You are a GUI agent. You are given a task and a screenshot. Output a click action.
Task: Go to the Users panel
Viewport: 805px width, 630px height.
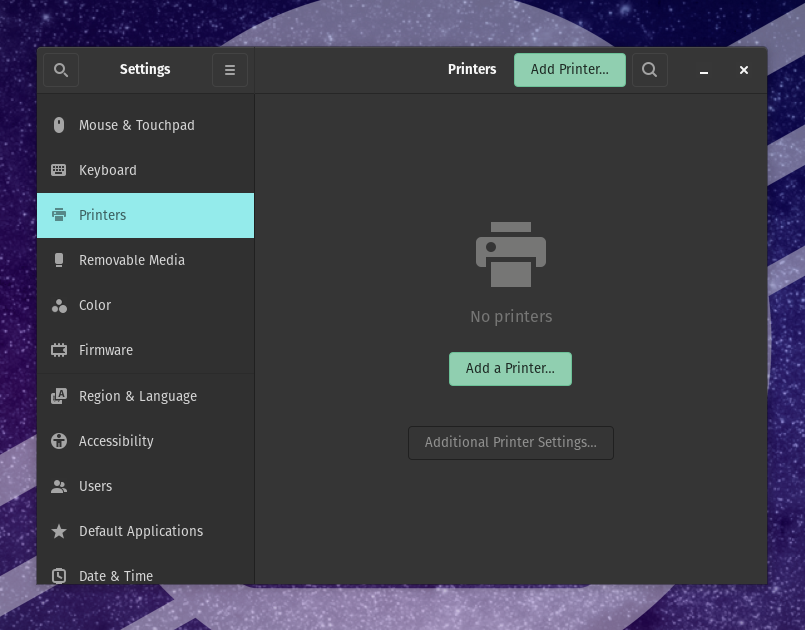click(96, 486)
